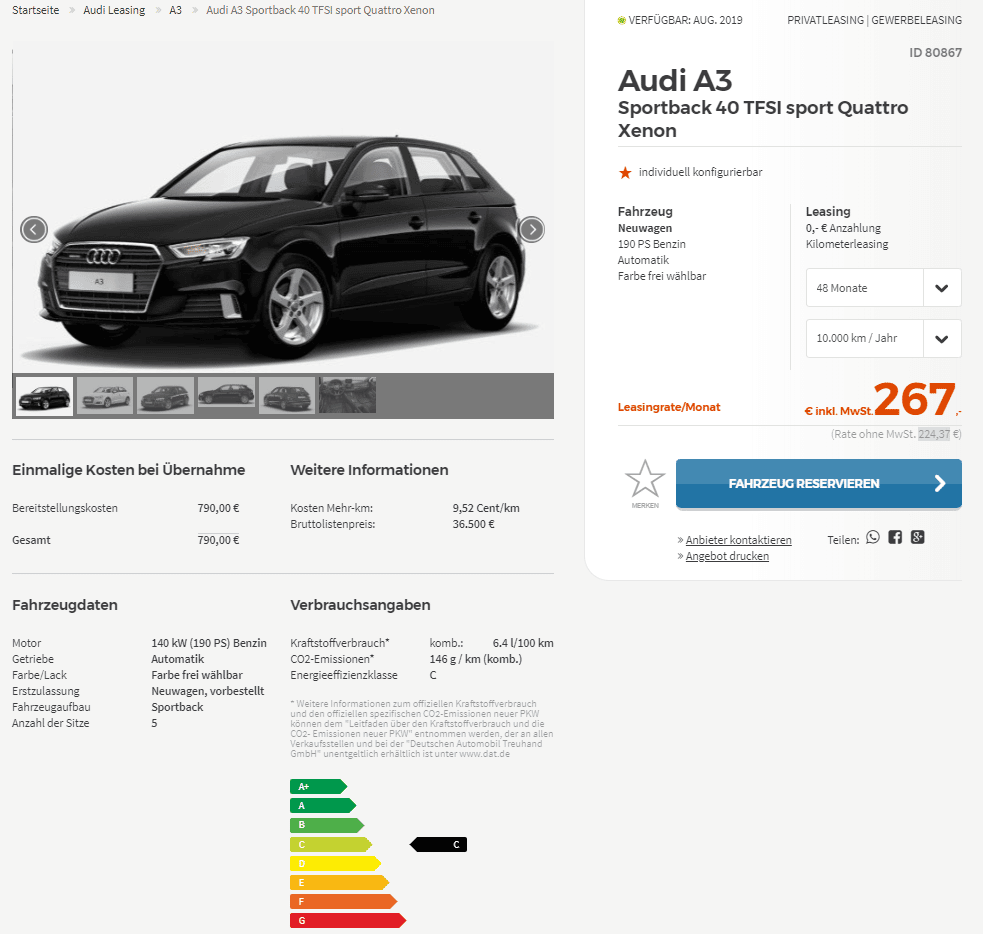Open the 48 Monate duration dropdown
Image resolution: width=983 pixels, height=934 pixels.
883,288
